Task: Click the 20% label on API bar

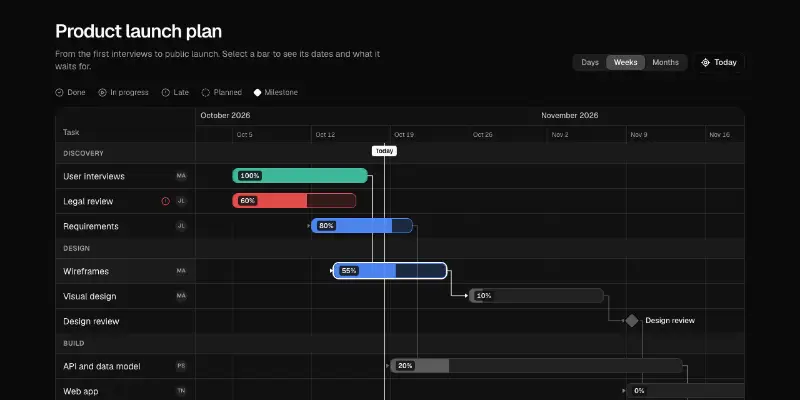Action: 405,365
